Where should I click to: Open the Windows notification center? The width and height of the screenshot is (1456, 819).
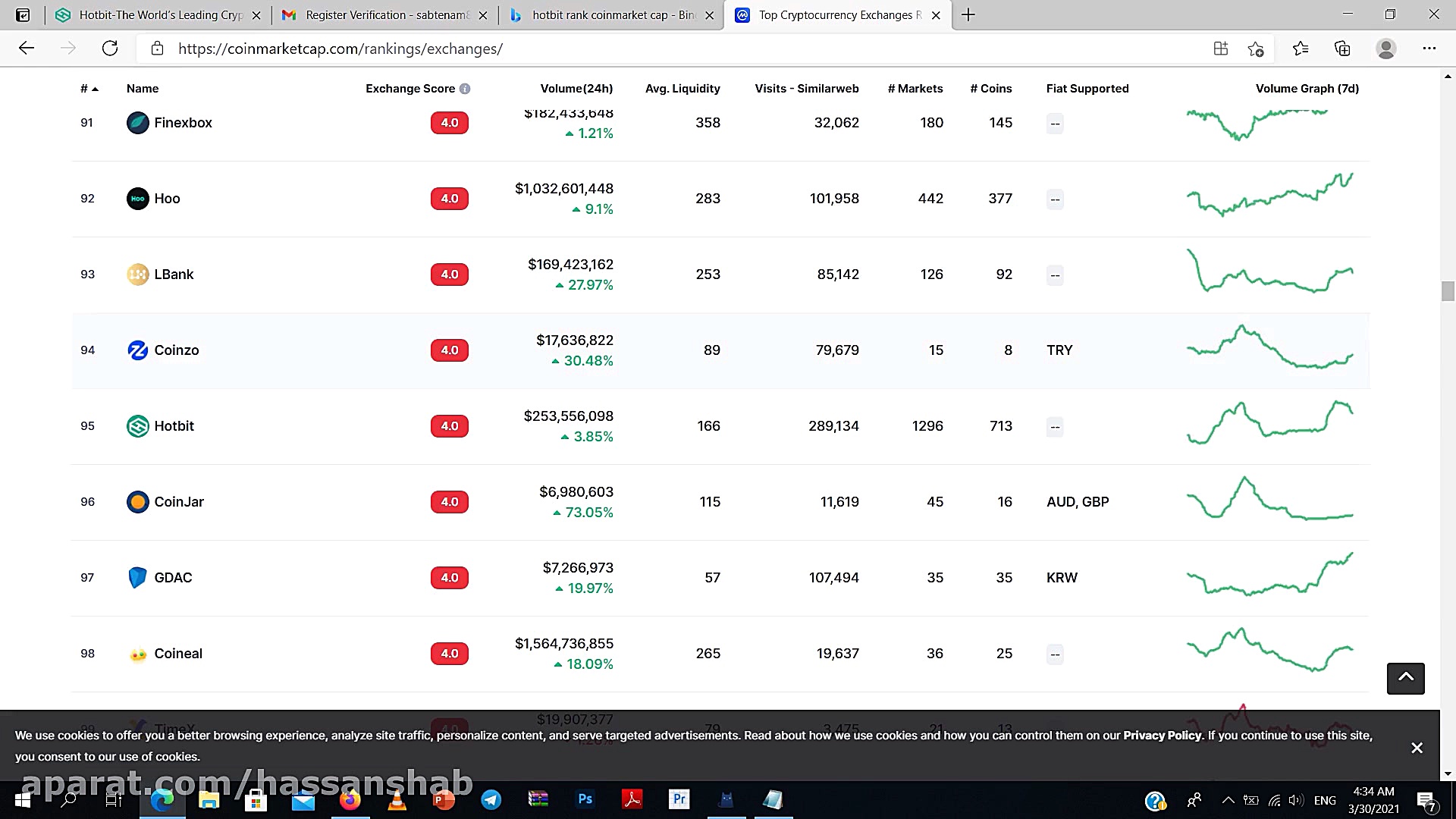coord(1426,801)
